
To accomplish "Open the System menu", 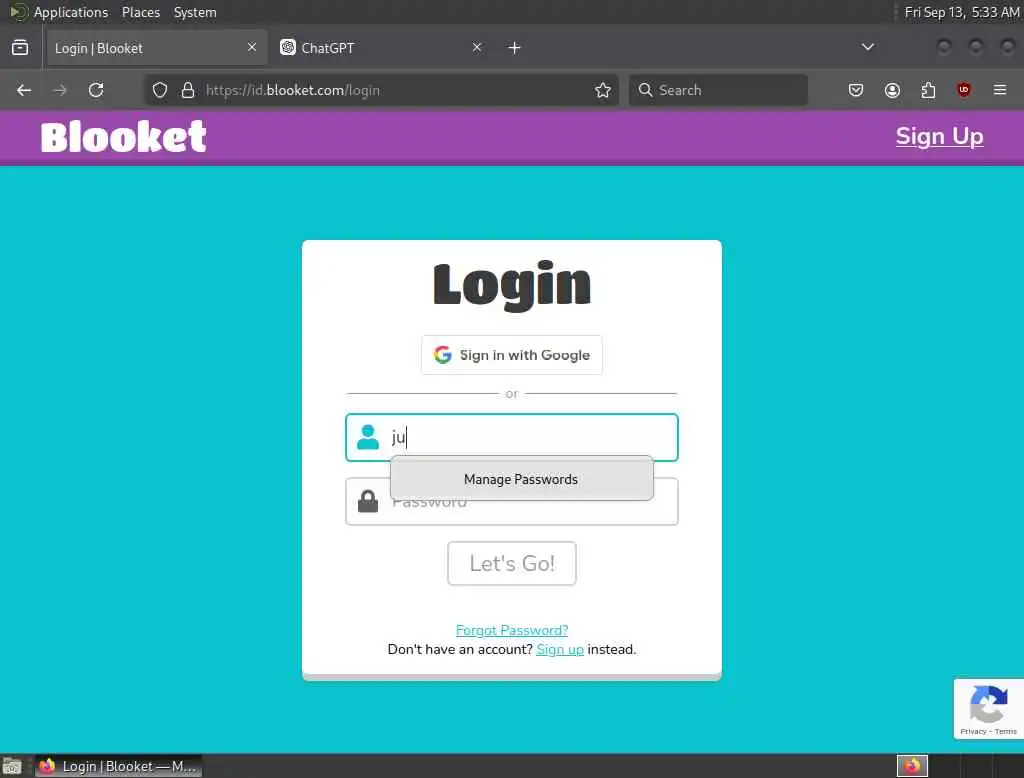I will pyautogui.click(x=195, y=12).
